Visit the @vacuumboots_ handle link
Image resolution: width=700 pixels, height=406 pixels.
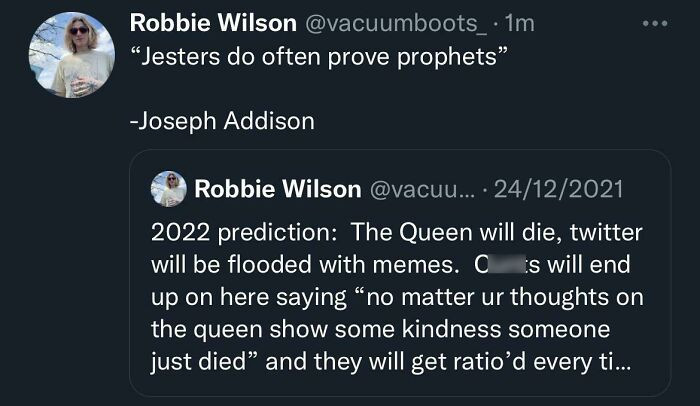396,23
